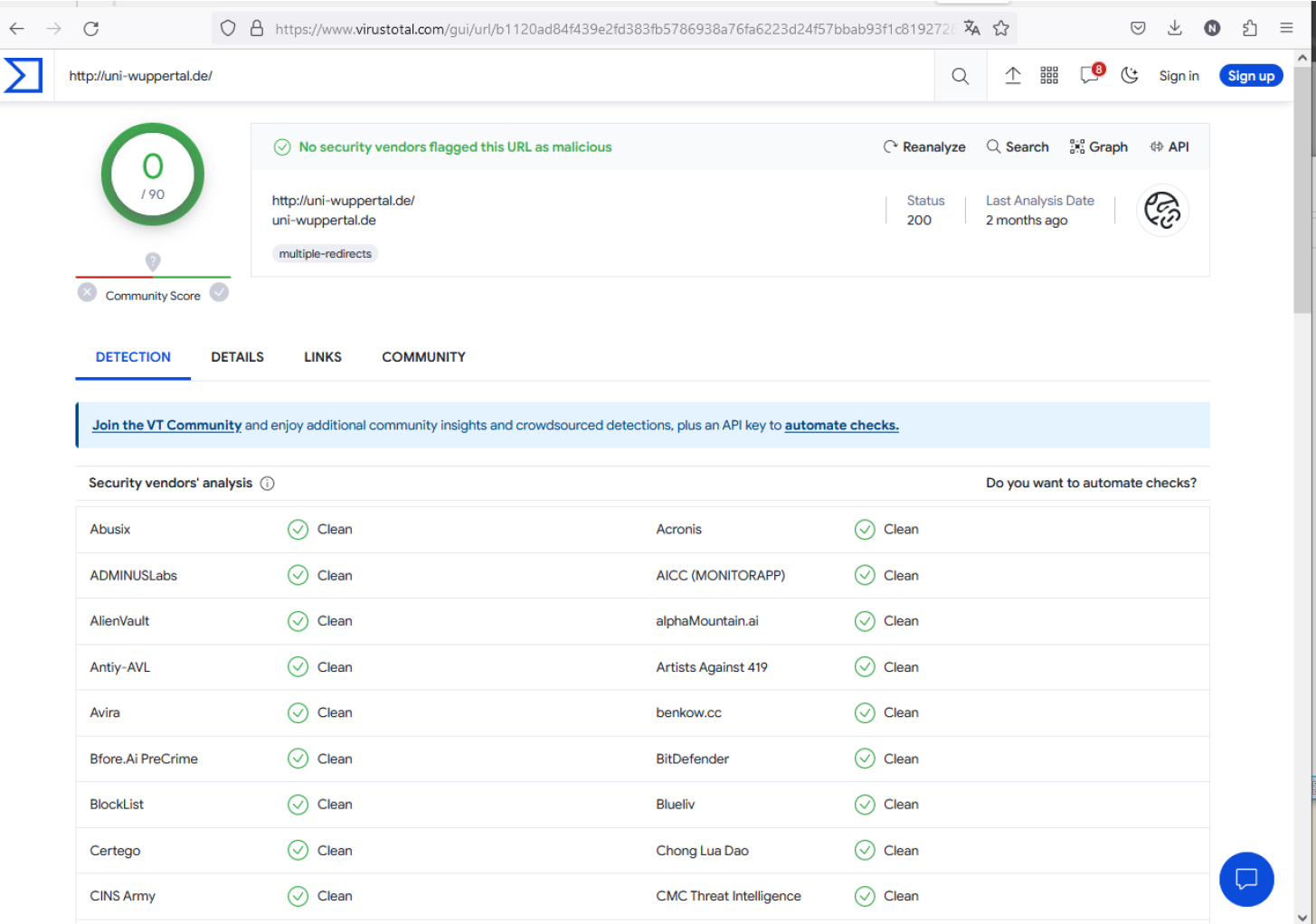
Task: Click the Reanalyze button
Action: (924, 147)
